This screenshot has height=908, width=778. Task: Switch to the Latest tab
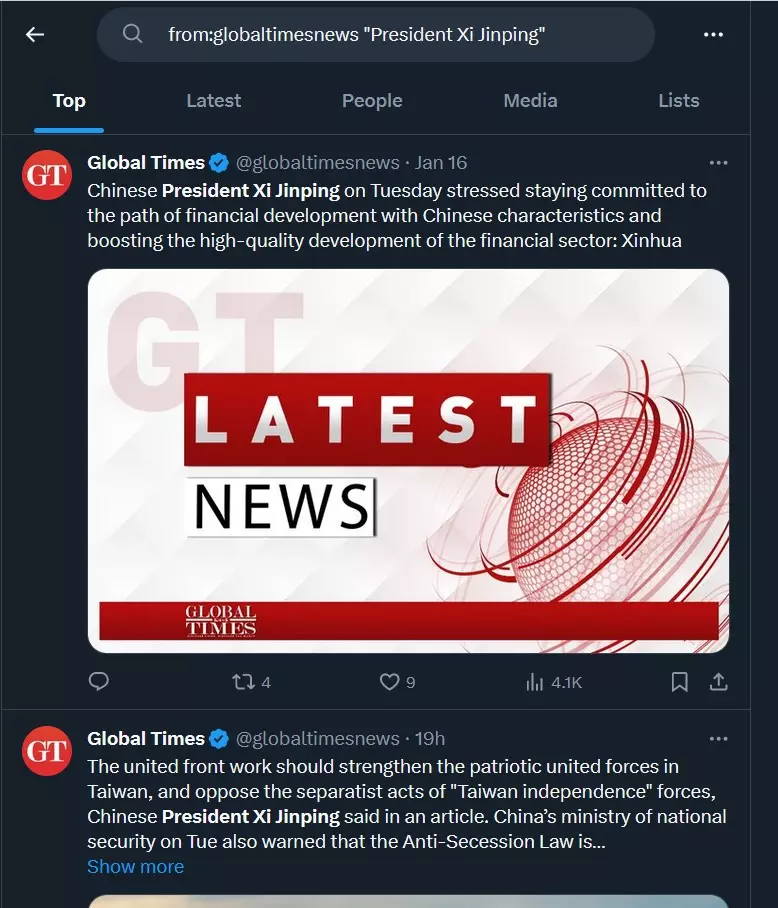213,101
